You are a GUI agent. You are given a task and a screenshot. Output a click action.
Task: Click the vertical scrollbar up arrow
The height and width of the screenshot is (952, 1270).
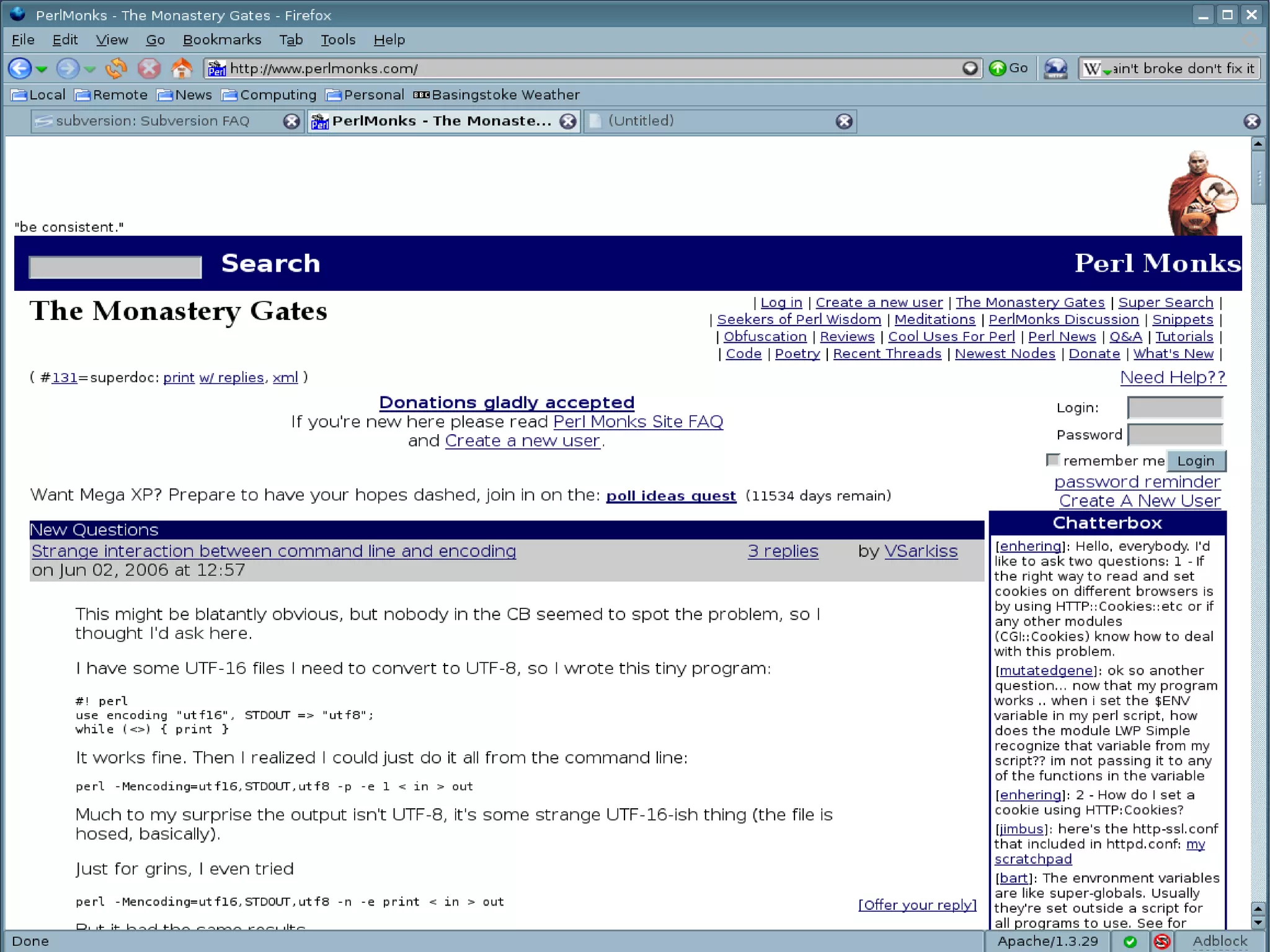1258,144
